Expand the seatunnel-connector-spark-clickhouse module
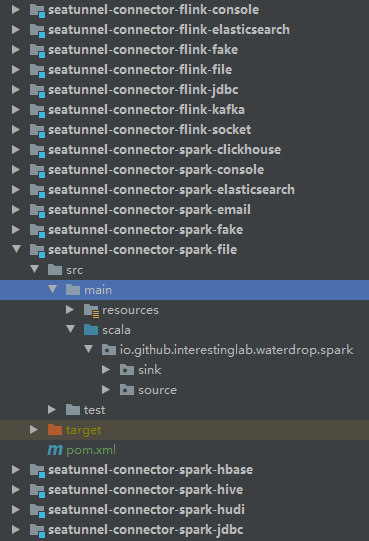Image resolution: width=369 pixels, height=541 pixels. coord(16,150)
